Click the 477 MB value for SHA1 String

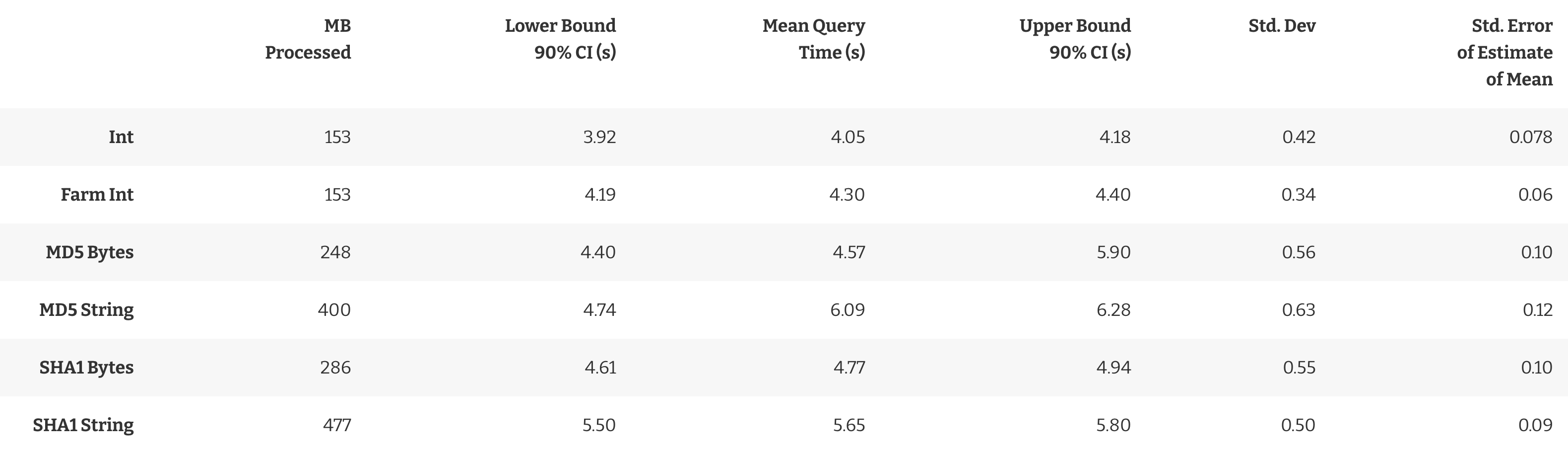point(336,425)
